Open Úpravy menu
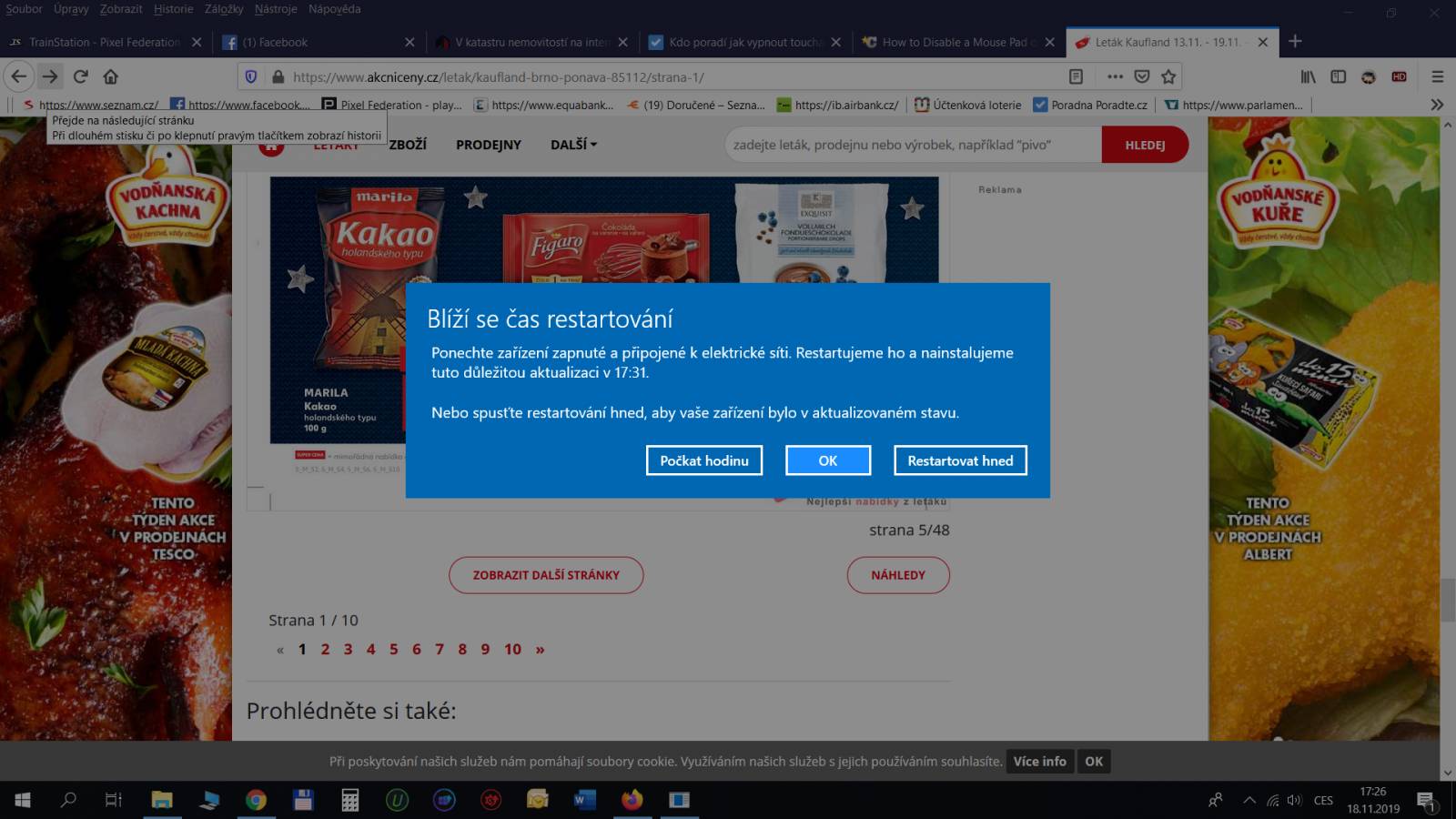Image resolution: width=1456 pixels, height=819 pixels. tap(71, 9)
